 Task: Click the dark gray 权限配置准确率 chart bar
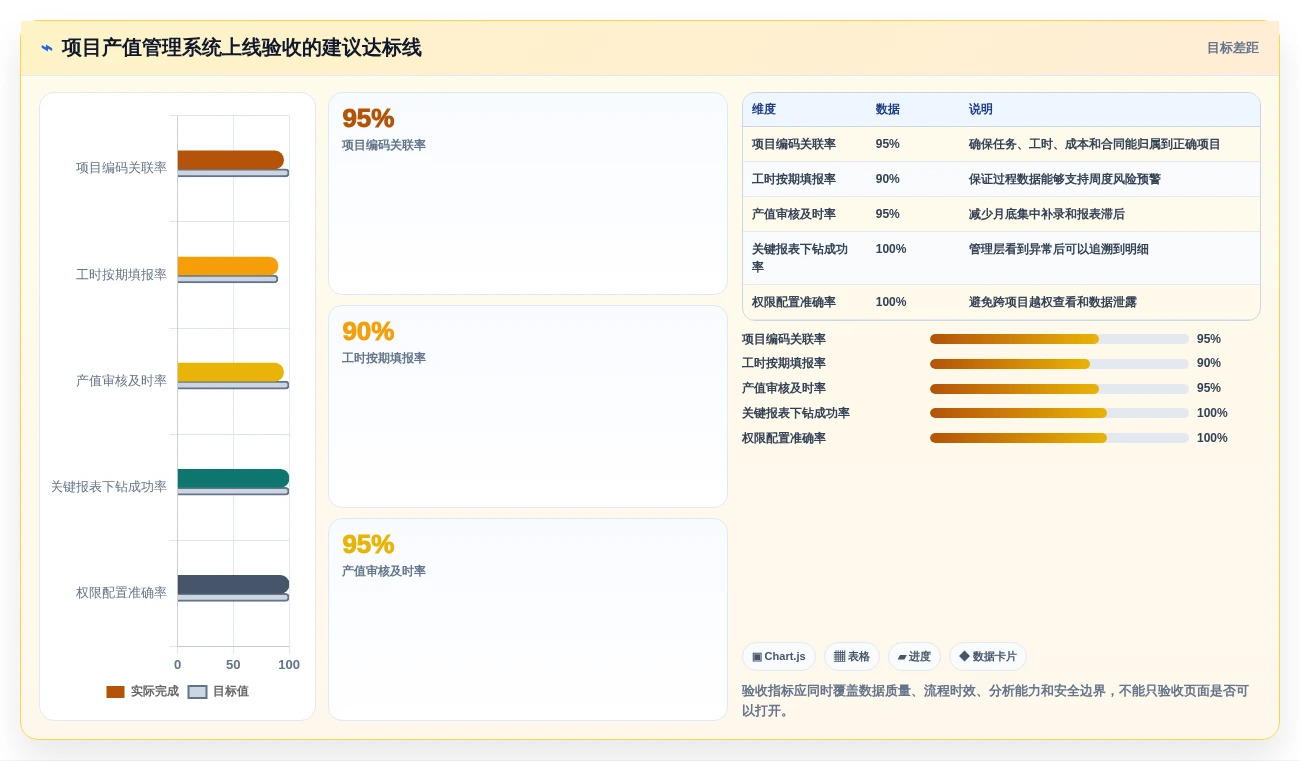[233, 584]
